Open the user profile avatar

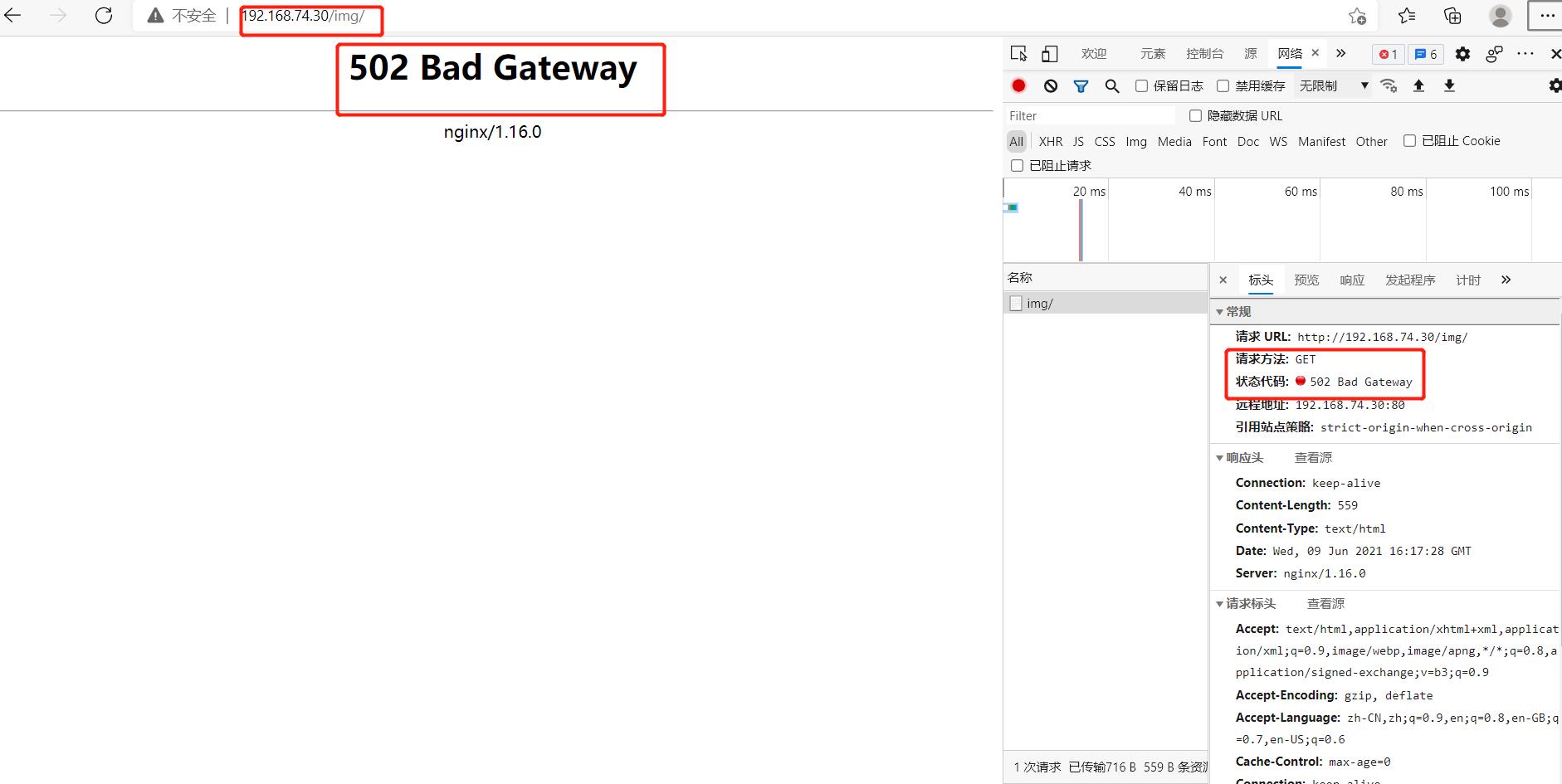click(x=1501, y=16)
